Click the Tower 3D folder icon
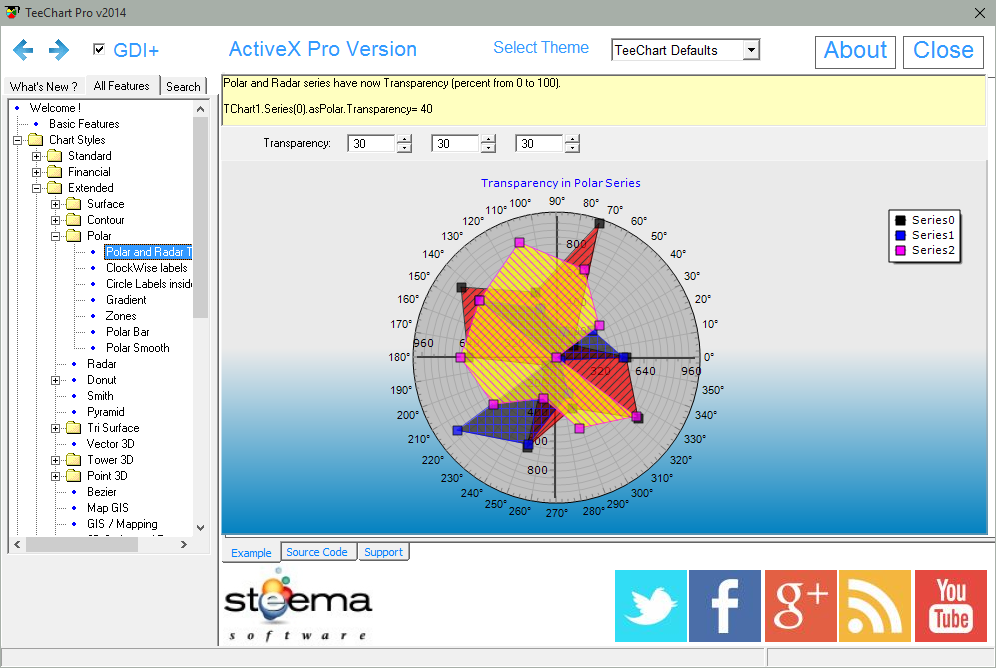The height and width of the screenshot is (668, 996). click(74, 460)
